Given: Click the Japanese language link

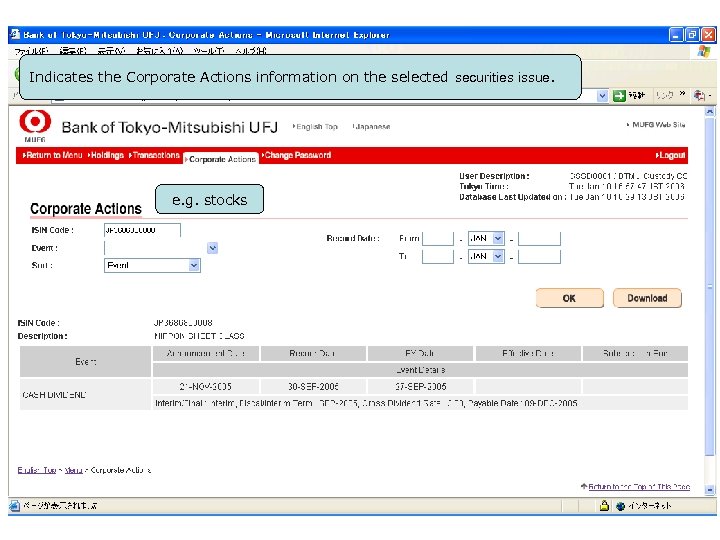Looking at the screenshot, I should [371, 126].
